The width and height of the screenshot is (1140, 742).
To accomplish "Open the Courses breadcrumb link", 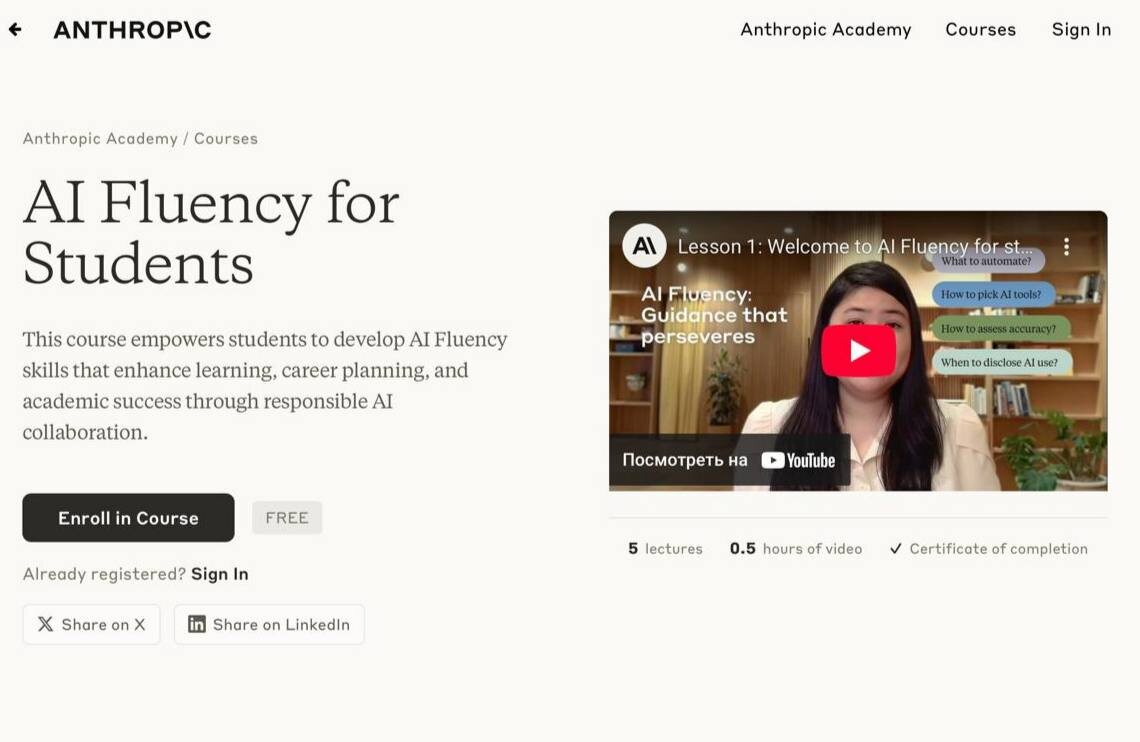I will coord(225,139).
